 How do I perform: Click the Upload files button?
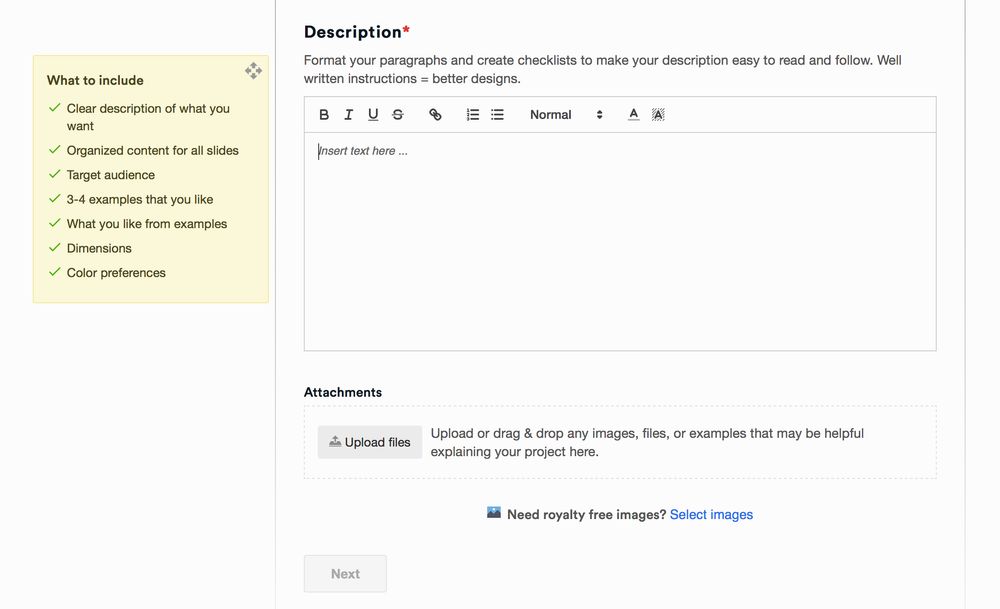(370, 442)
